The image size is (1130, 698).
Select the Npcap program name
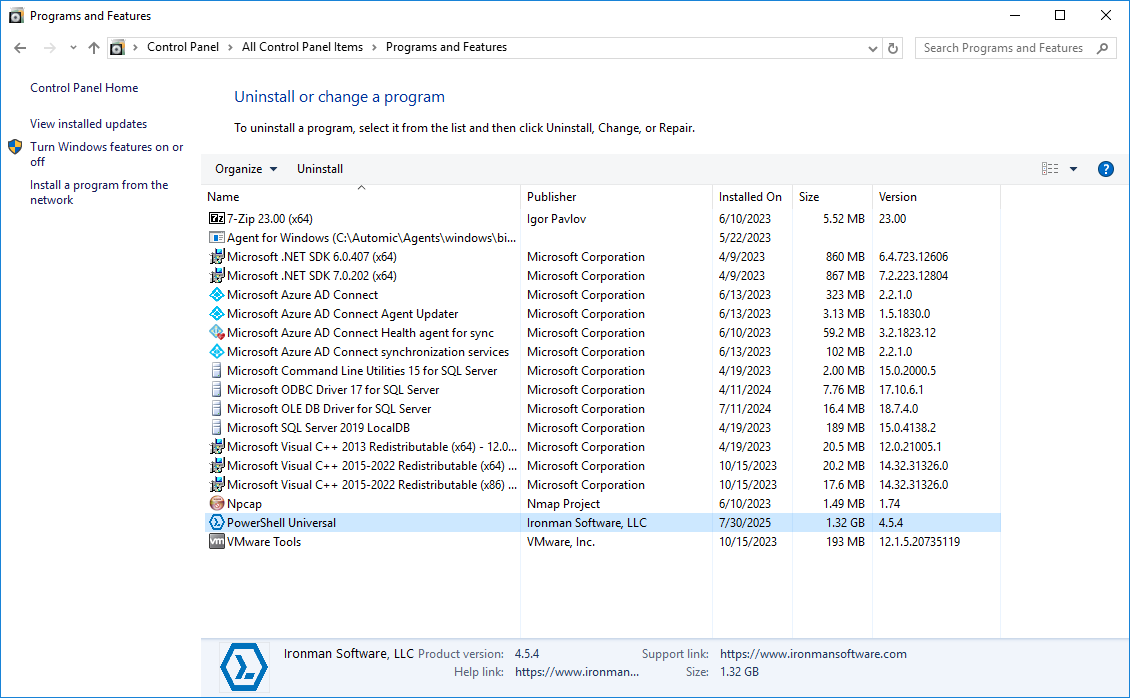point(244,504)
